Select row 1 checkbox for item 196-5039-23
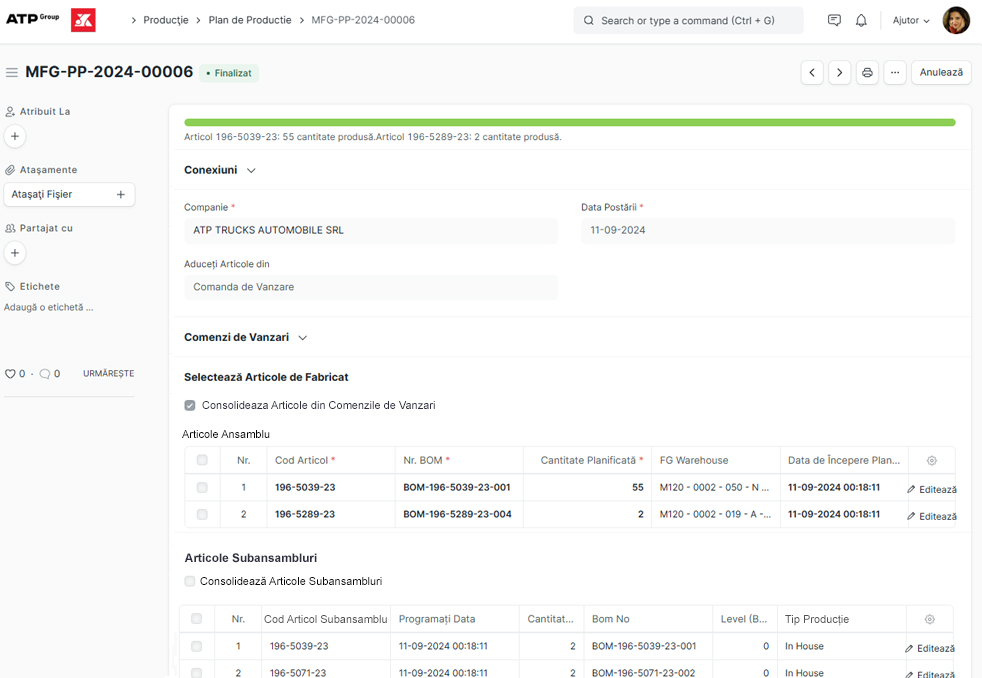 202,488
